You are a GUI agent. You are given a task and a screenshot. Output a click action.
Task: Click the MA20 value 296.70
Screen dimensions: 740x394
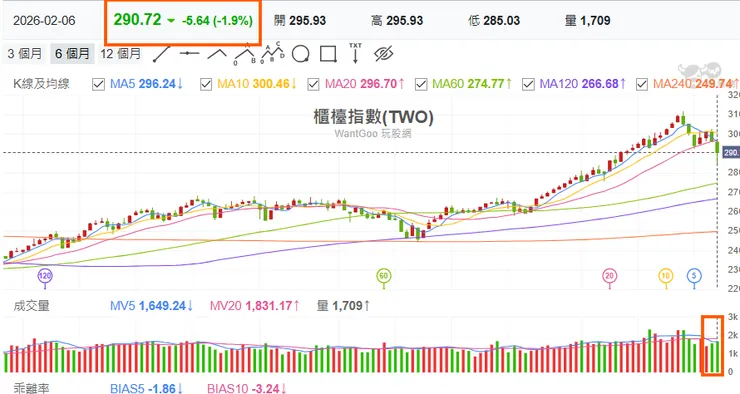378,84
